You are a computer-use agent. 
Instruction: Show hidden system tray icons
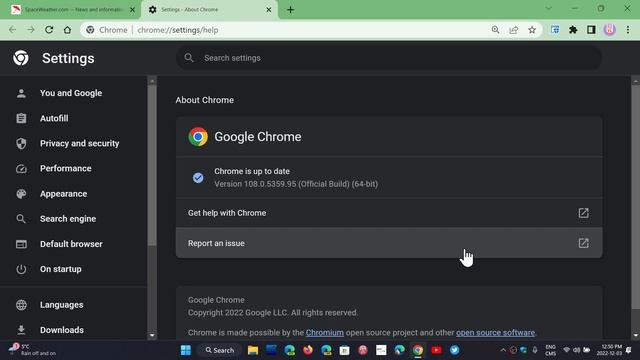tap(503, 350)
